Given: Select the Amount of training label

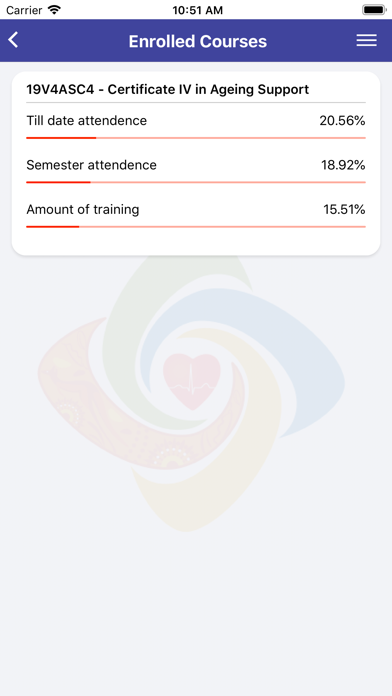Looking at the screenshot, I should (x=83, y=210).
